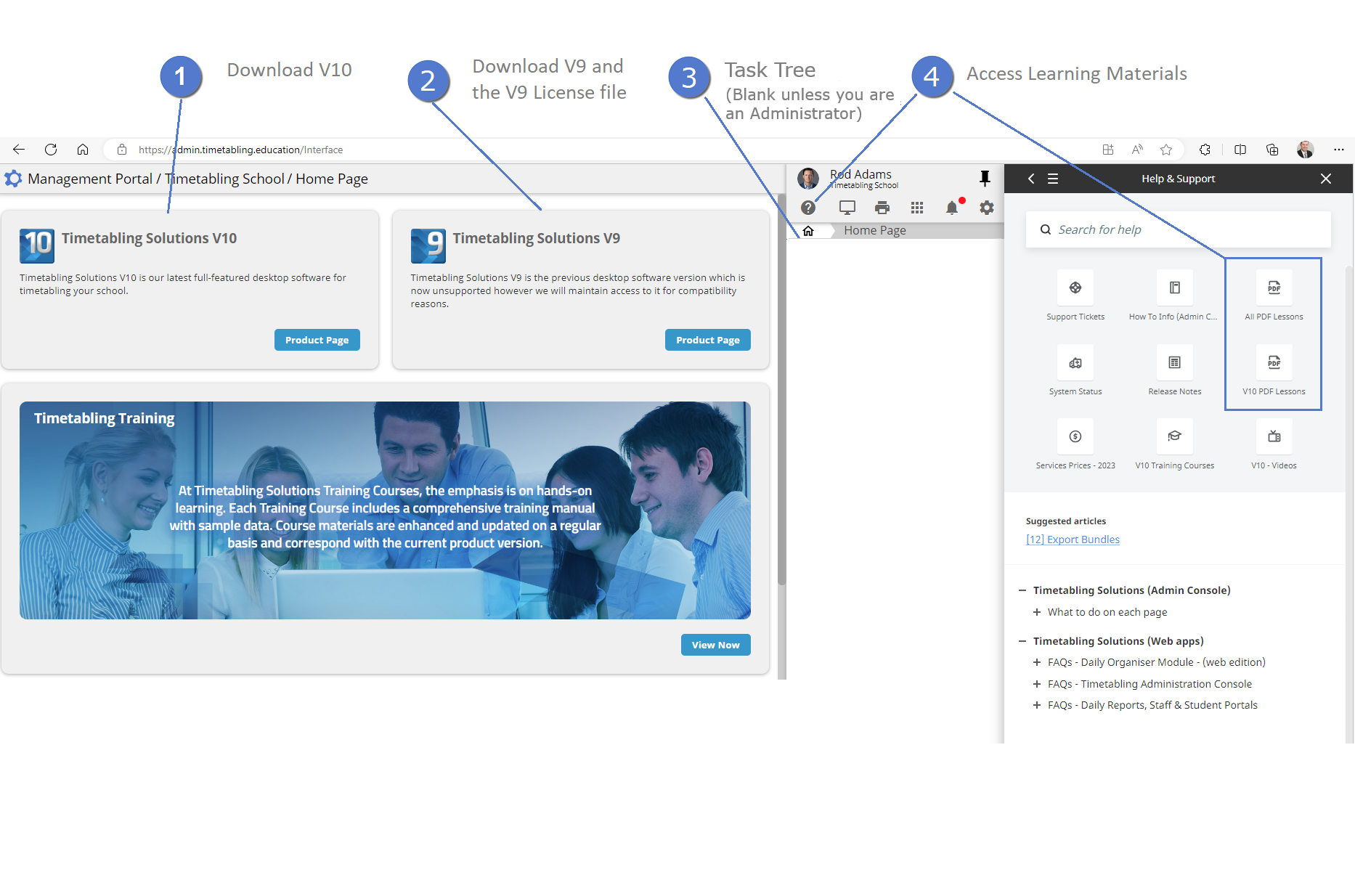Image resolution: width=1355 pixels, height=896 pixels.
Task: Open Services Prices - 2023 tile
Action: pos(1075,444)
